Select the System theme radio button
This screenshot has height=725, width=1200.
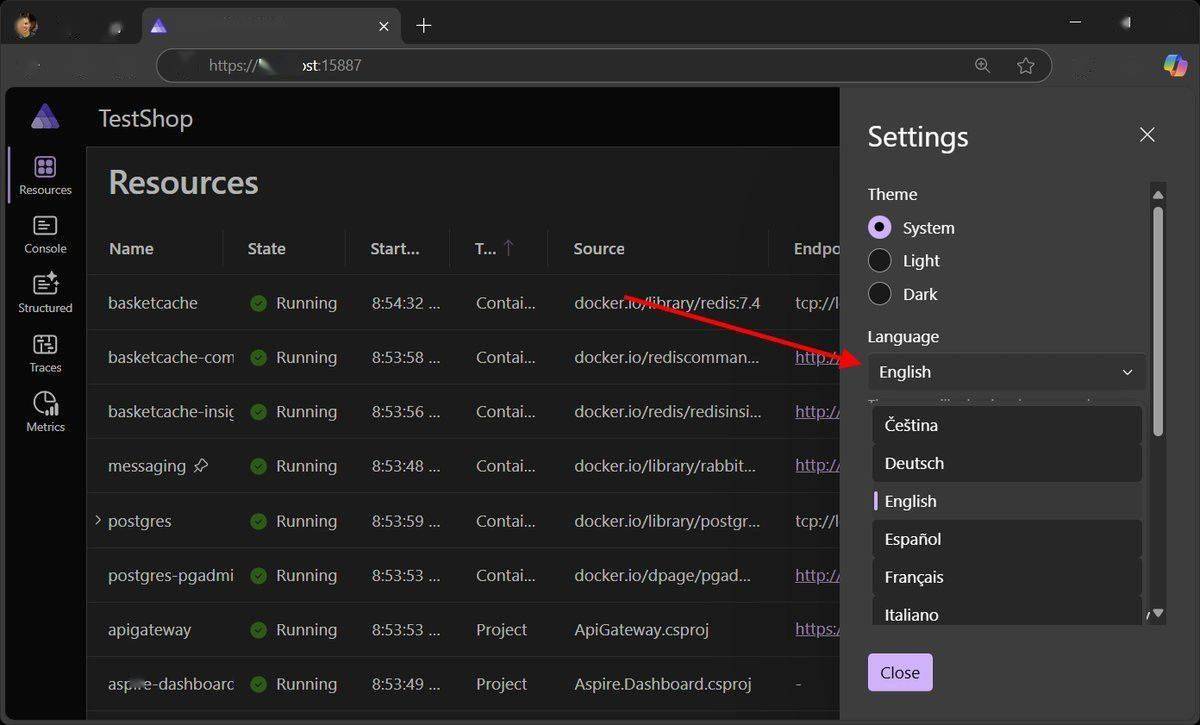[x=880, y=227]
